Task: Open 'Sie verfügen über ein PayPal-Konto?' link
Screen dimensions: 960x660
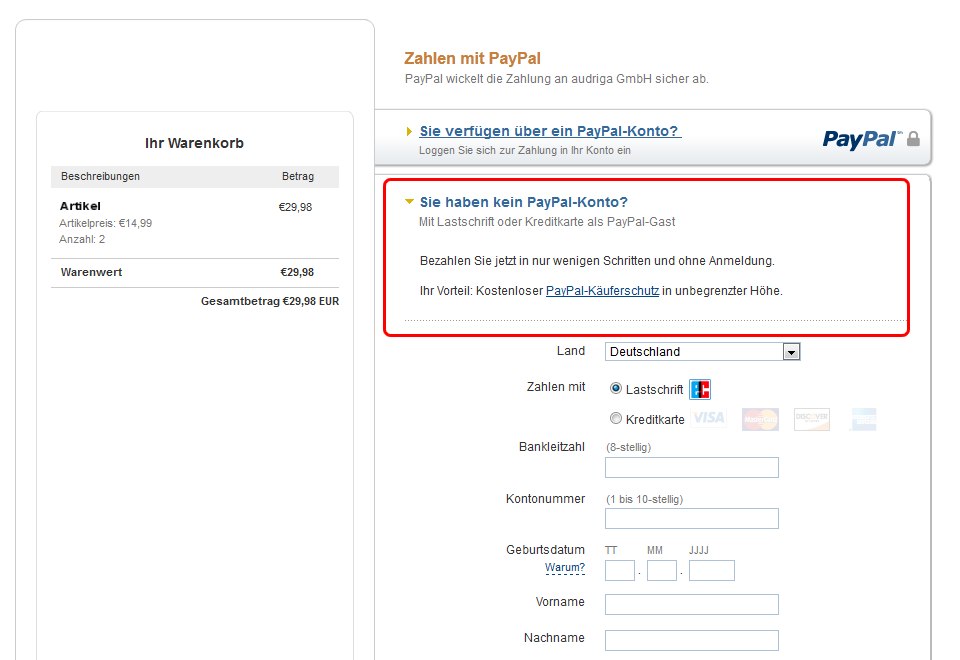Action: [550, 131]
